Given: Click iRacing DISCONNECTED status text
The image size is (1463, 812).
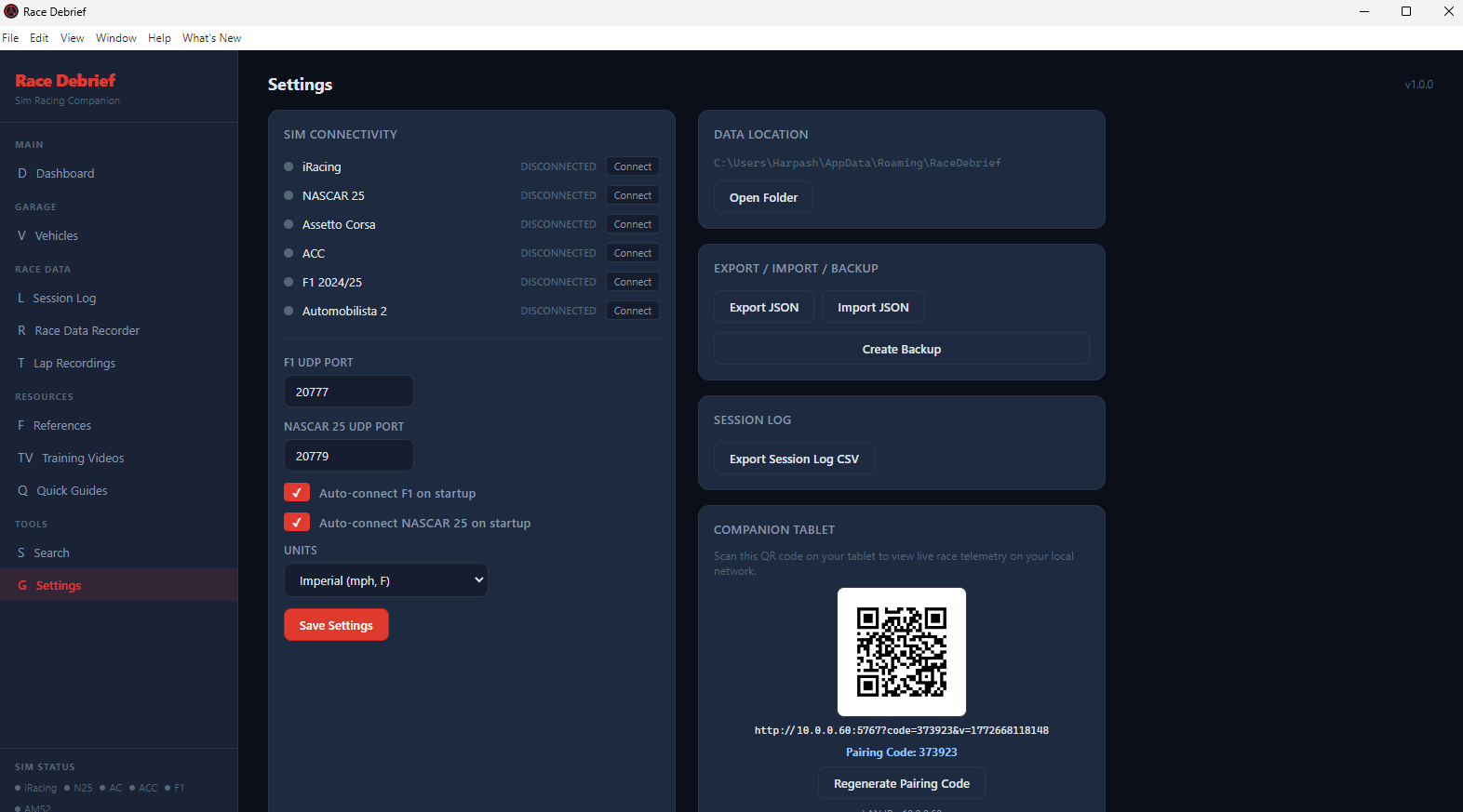Looking at the screenshot, I should click(558, 166).
